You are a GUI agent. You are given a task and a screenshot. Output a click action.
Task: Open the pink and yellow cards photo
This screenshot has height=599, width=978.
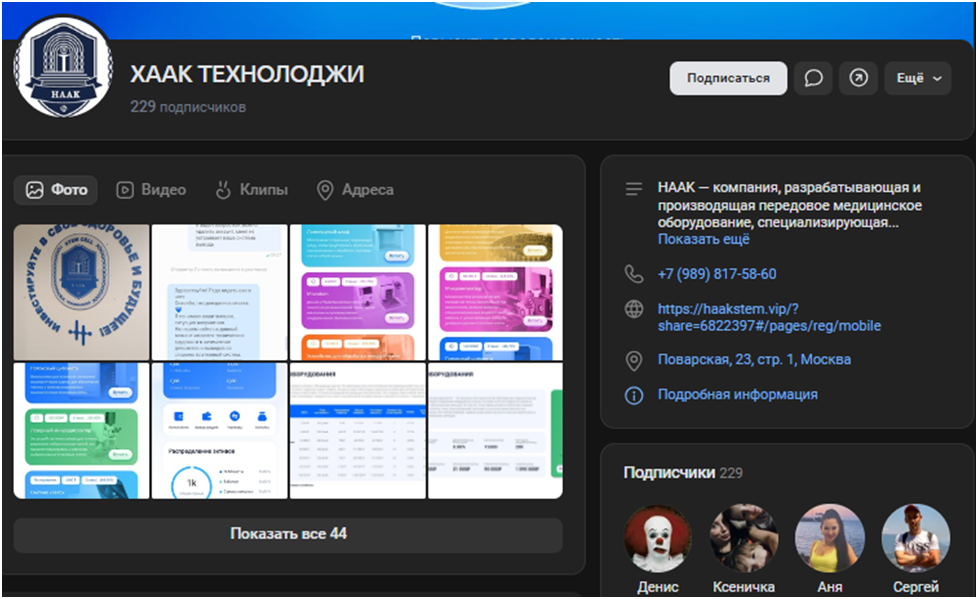[x=495, y=292]
